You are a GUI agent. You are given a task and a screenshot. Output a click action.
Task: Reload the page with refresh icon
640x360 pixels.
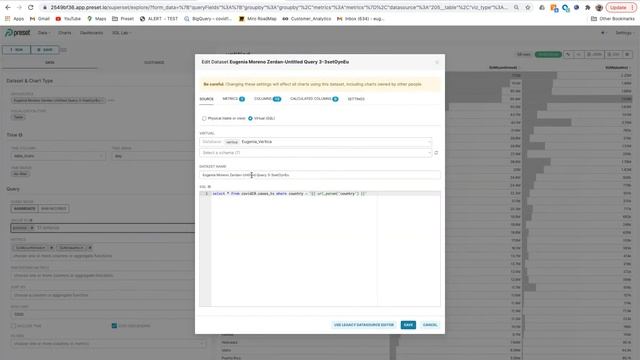(31, 7)
